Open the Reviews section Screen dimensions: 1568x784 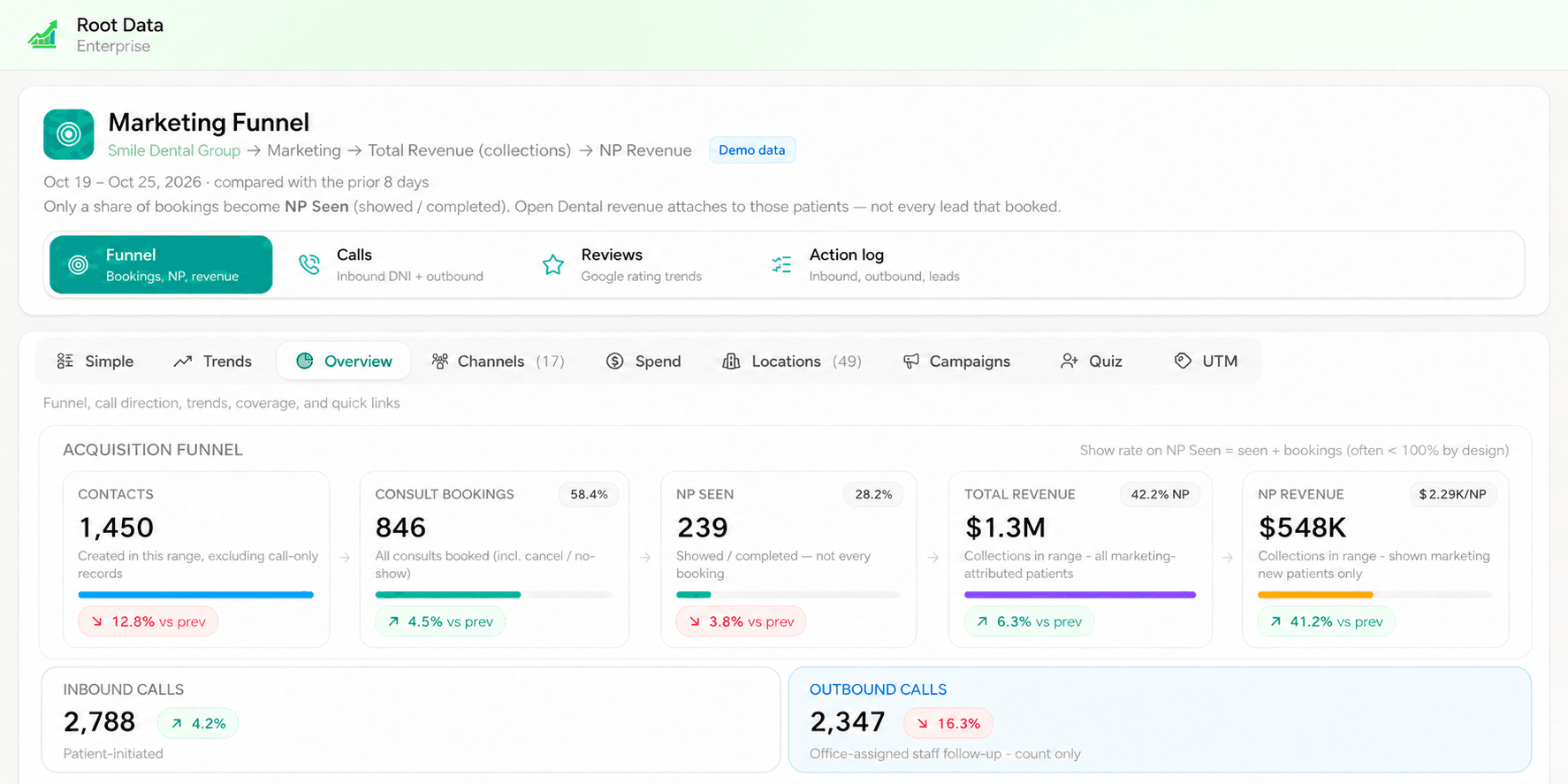[x=622, y=264]
